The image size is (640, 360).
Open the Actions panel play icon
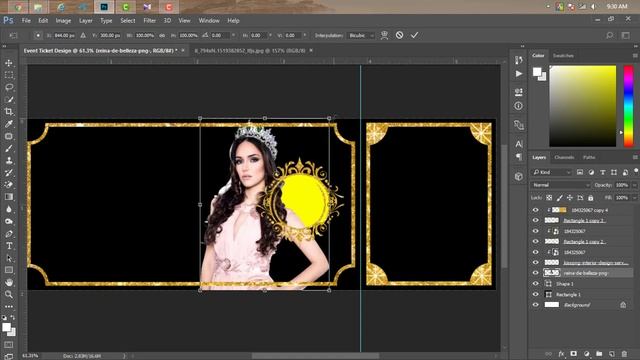click(519, 74)
